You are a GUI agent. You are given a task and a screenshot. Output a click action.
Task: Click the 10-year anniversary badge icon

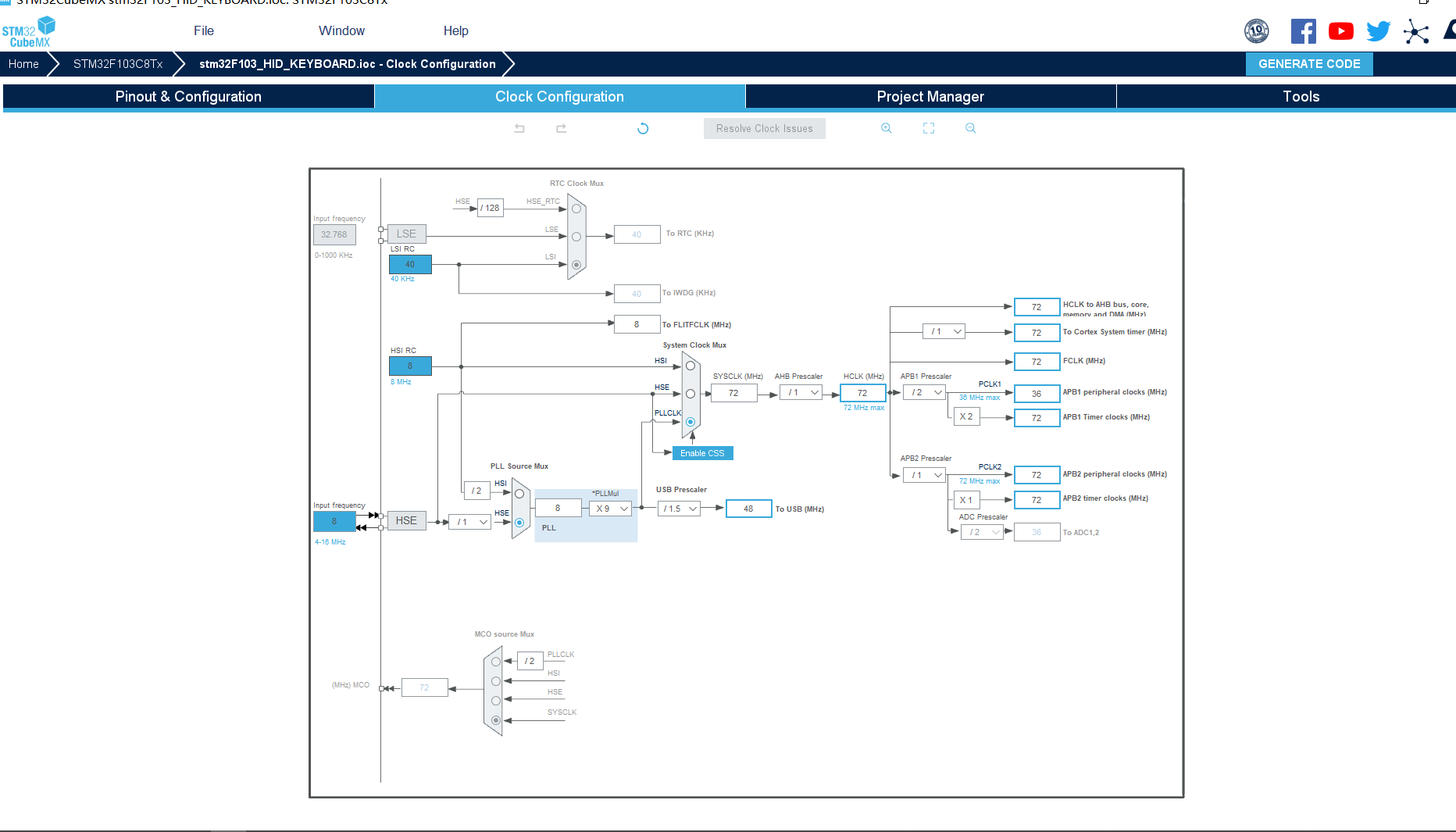pyautogui.click(x=1257, y=31)
